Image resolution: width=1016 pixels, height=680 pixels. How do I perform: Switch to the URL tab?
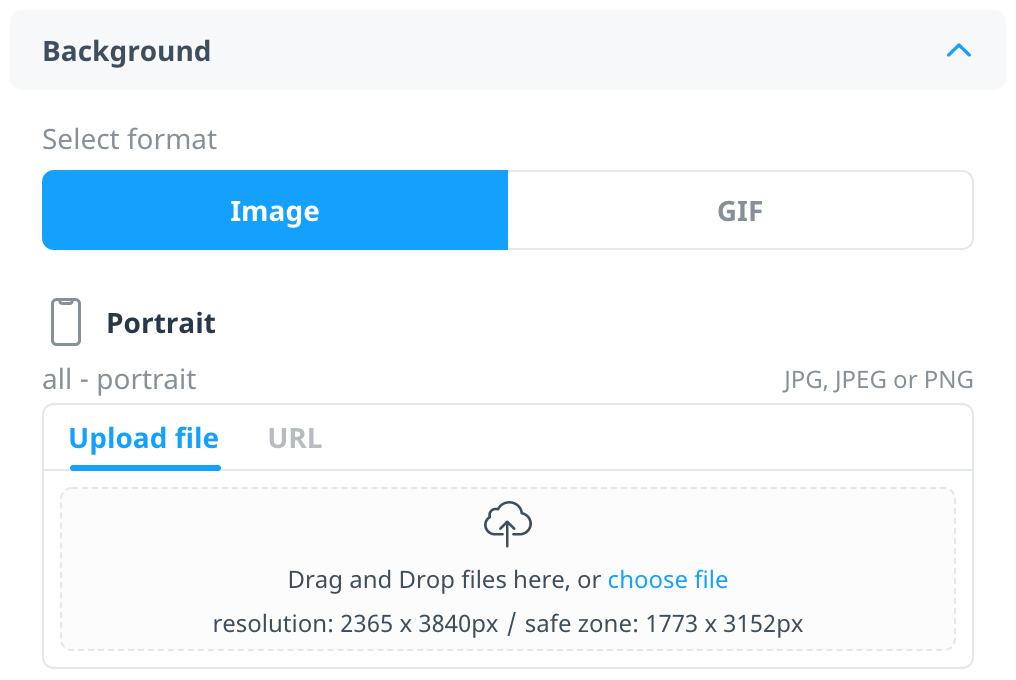click(x=295, y=438)
